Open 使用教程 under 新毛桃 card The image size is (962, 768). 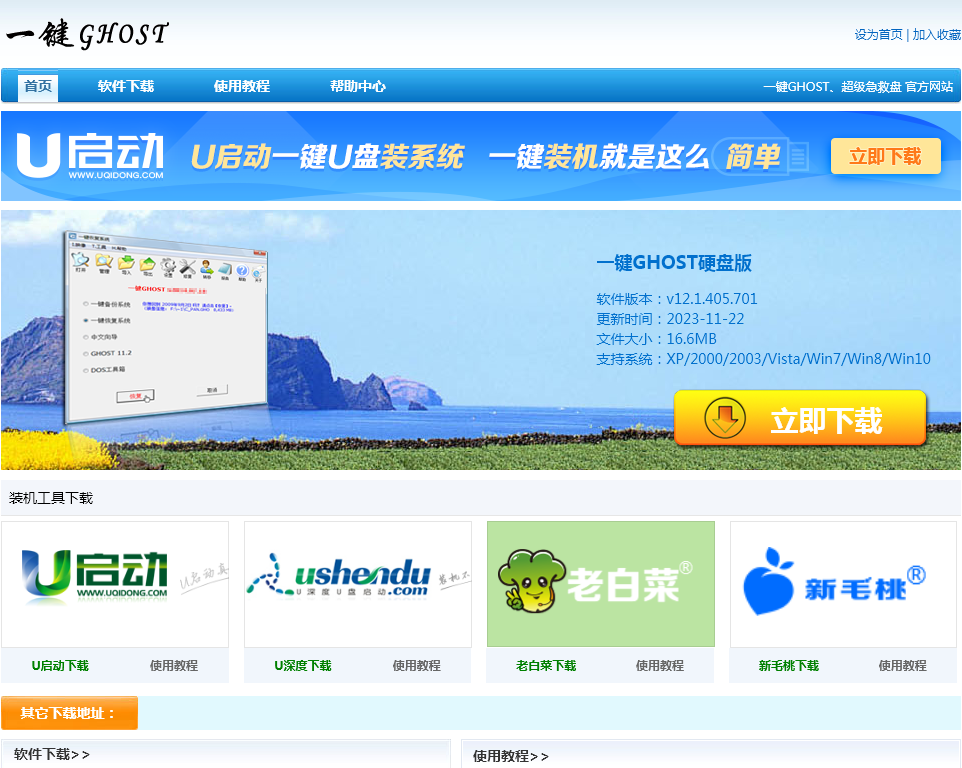click(x=902, y=666)
